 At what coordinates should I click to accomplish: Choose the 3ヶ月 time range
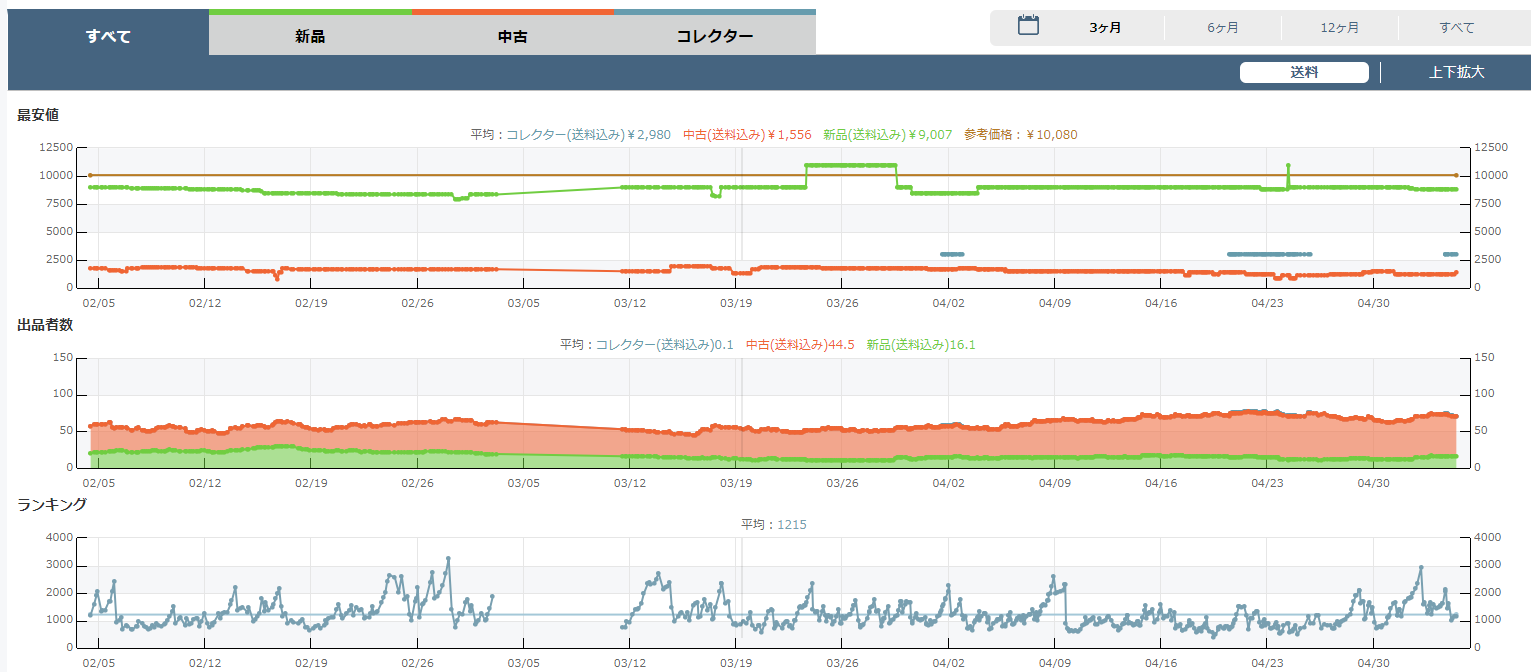coord(1105,28)
